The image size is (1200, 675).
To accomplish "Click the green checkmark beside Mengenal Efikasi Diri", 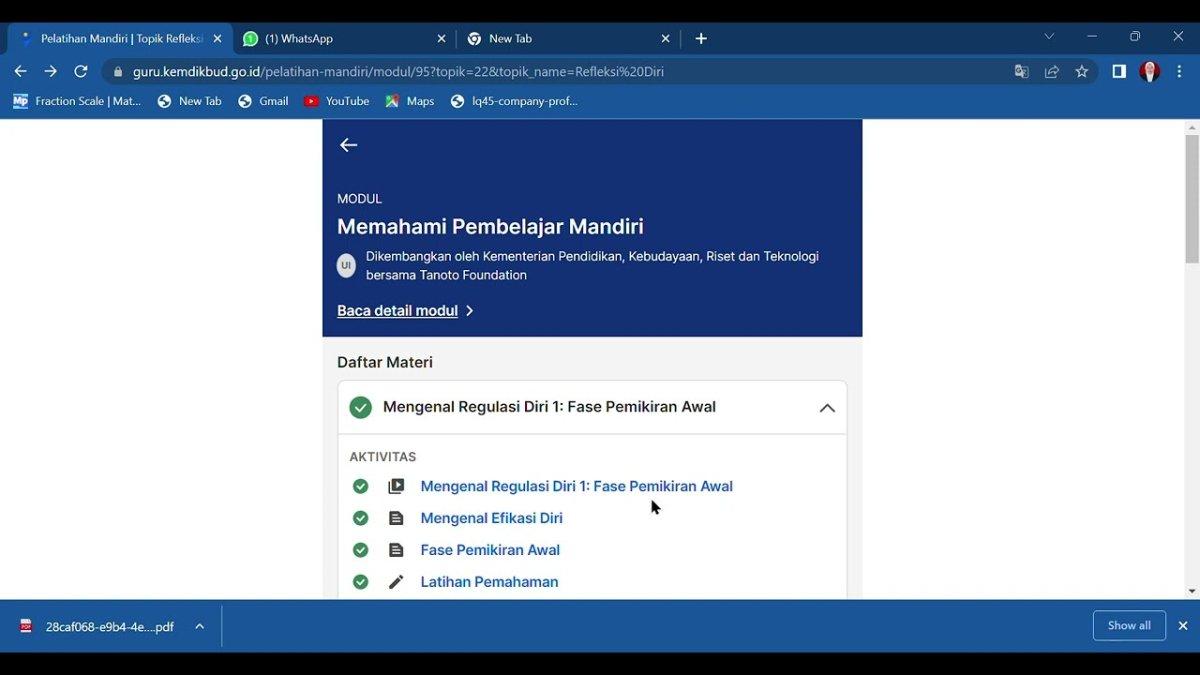I will (x=361, y=518).
